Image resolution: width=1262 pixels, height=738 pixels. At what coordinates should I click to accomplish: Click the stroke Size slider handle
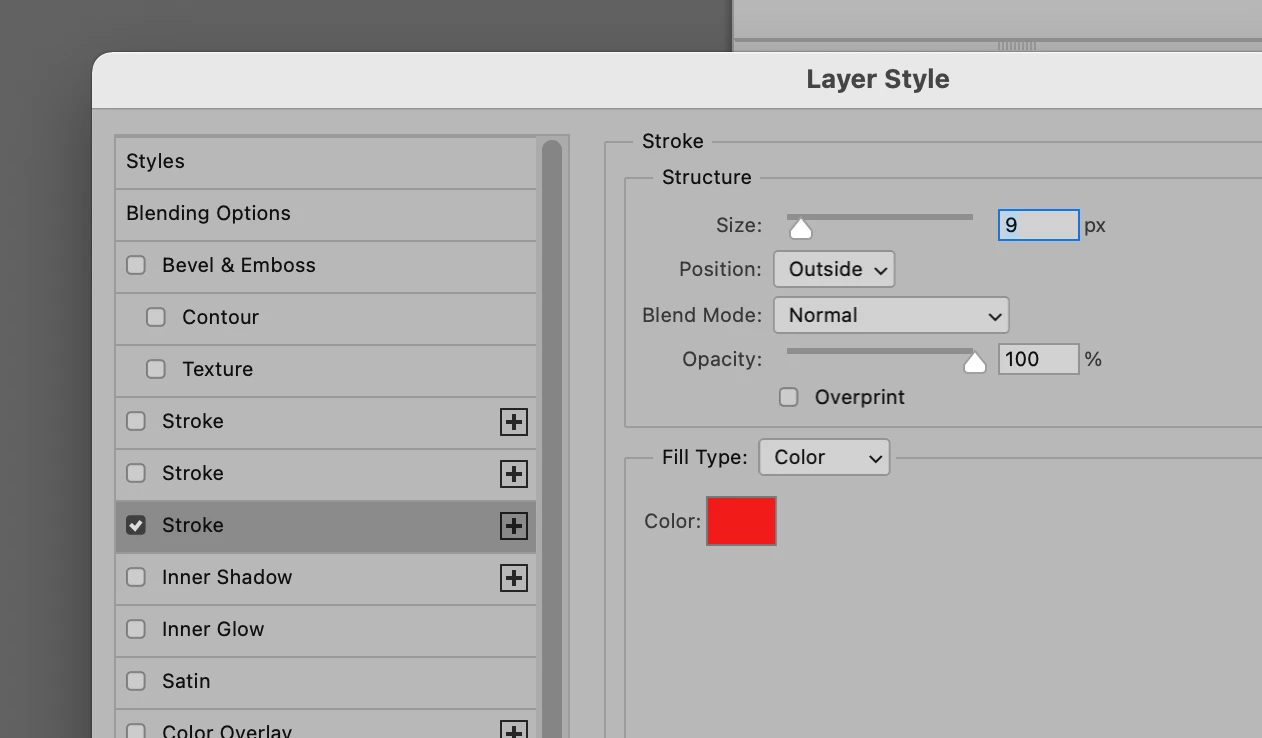[x=800, y=229]
